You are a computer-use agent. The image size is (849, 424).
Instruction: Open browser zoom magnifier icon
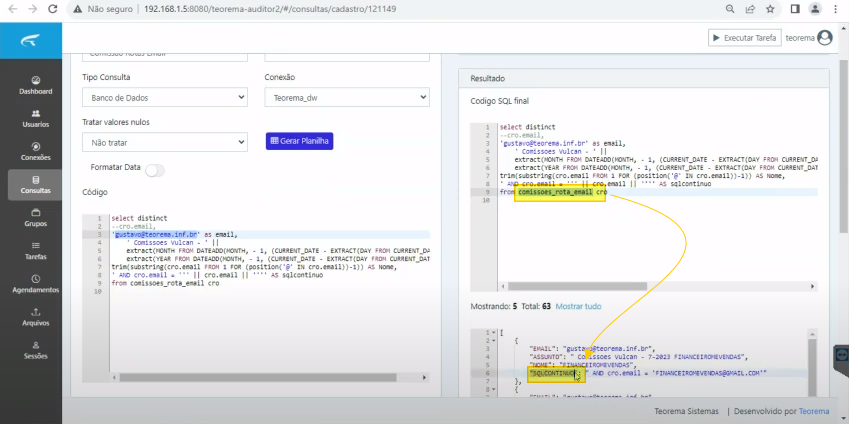point(730,9)
